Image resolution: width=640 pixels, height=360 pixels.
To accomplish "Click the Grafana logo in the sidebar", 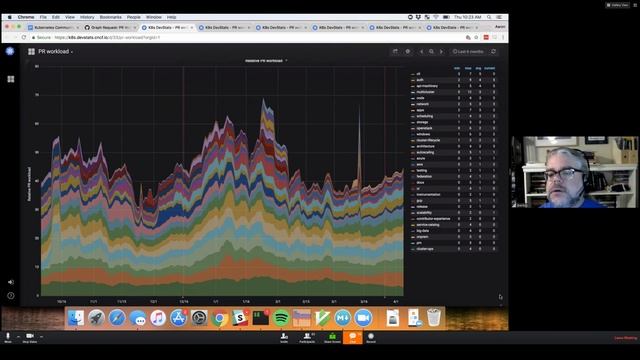I will click(10, 51).
